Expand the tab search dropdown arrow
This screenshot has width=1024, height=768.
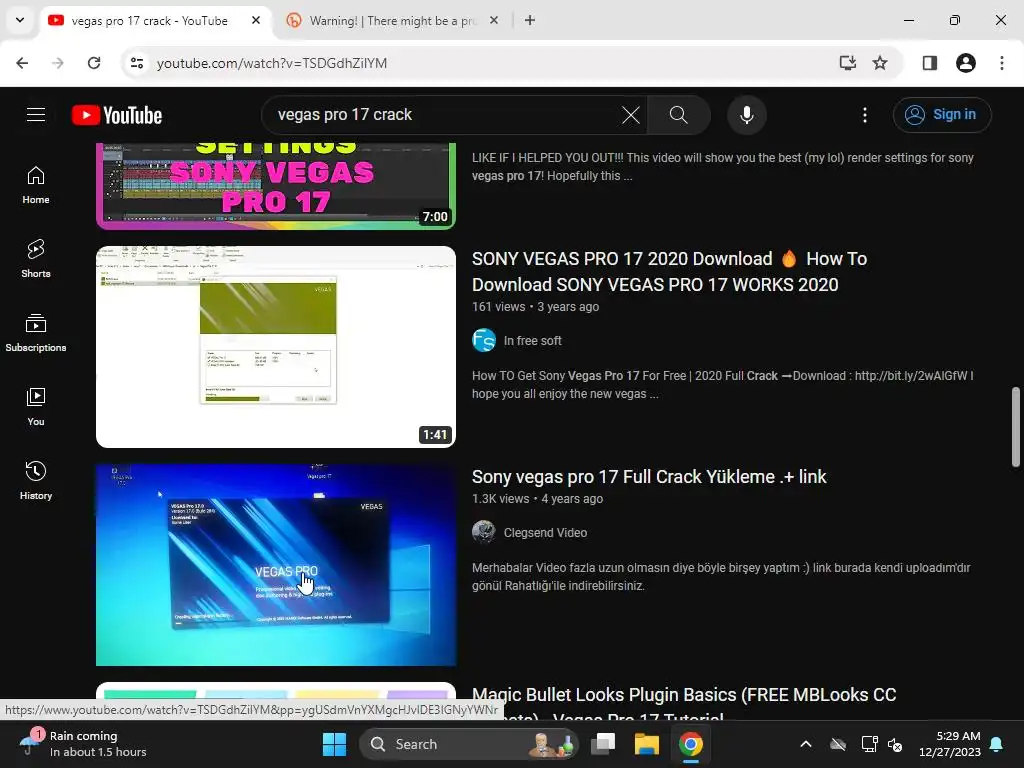tap(20, 20)
